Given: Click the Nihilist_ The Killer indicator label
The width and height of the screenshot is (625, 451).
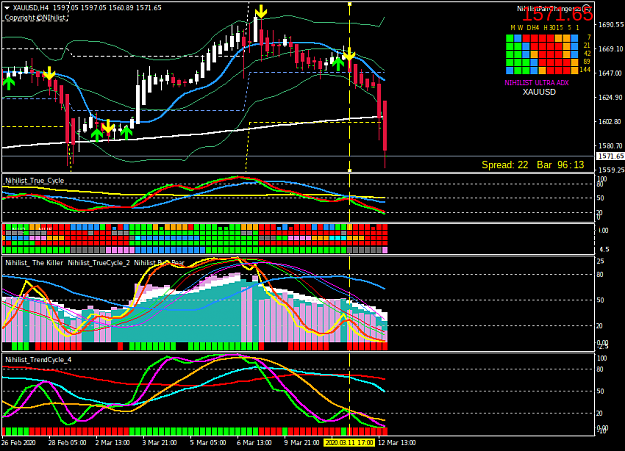Looking at the screenshot, I should (x=34, y=263).
